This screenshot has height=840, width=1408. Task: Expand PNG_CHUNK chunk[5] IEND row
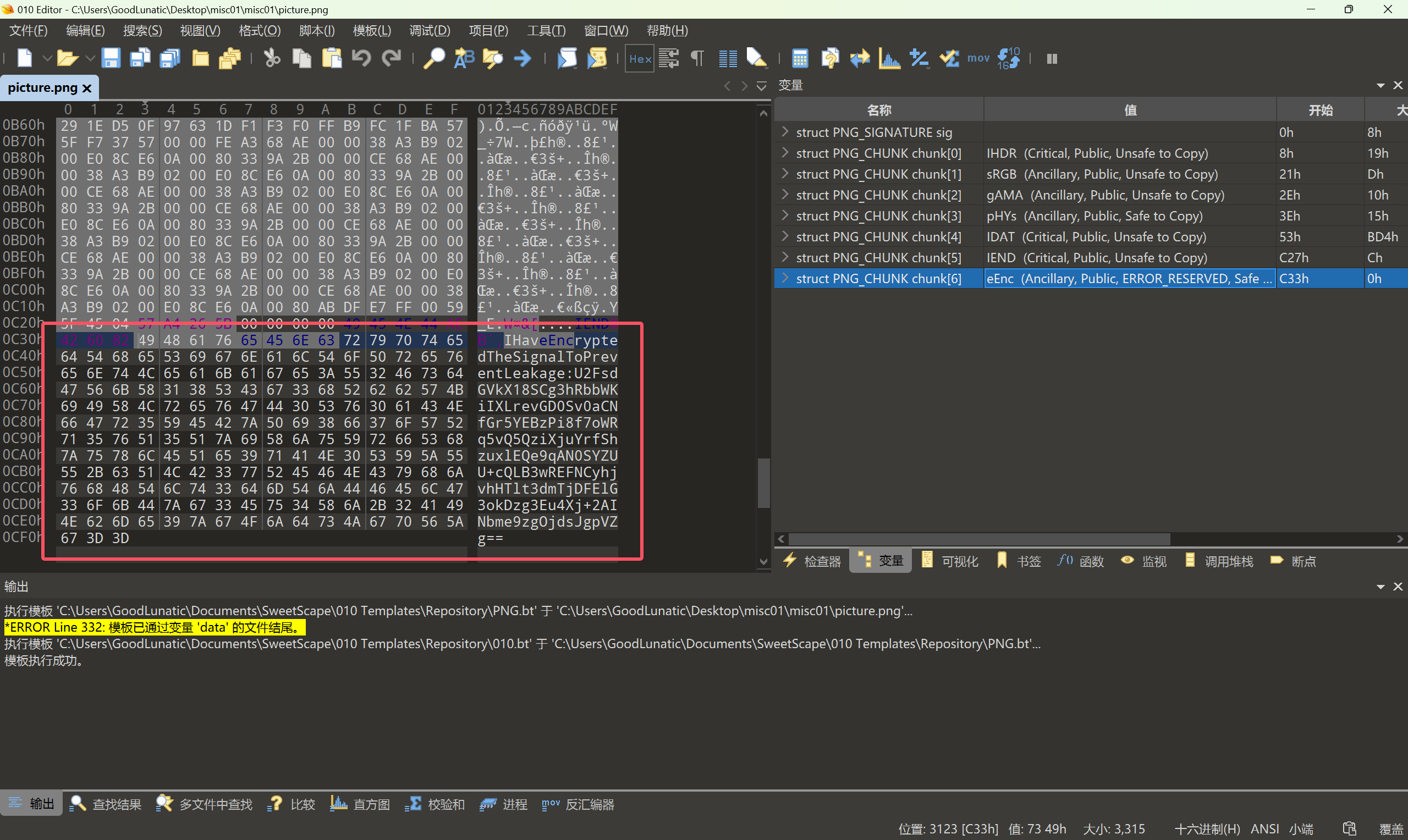784,257
